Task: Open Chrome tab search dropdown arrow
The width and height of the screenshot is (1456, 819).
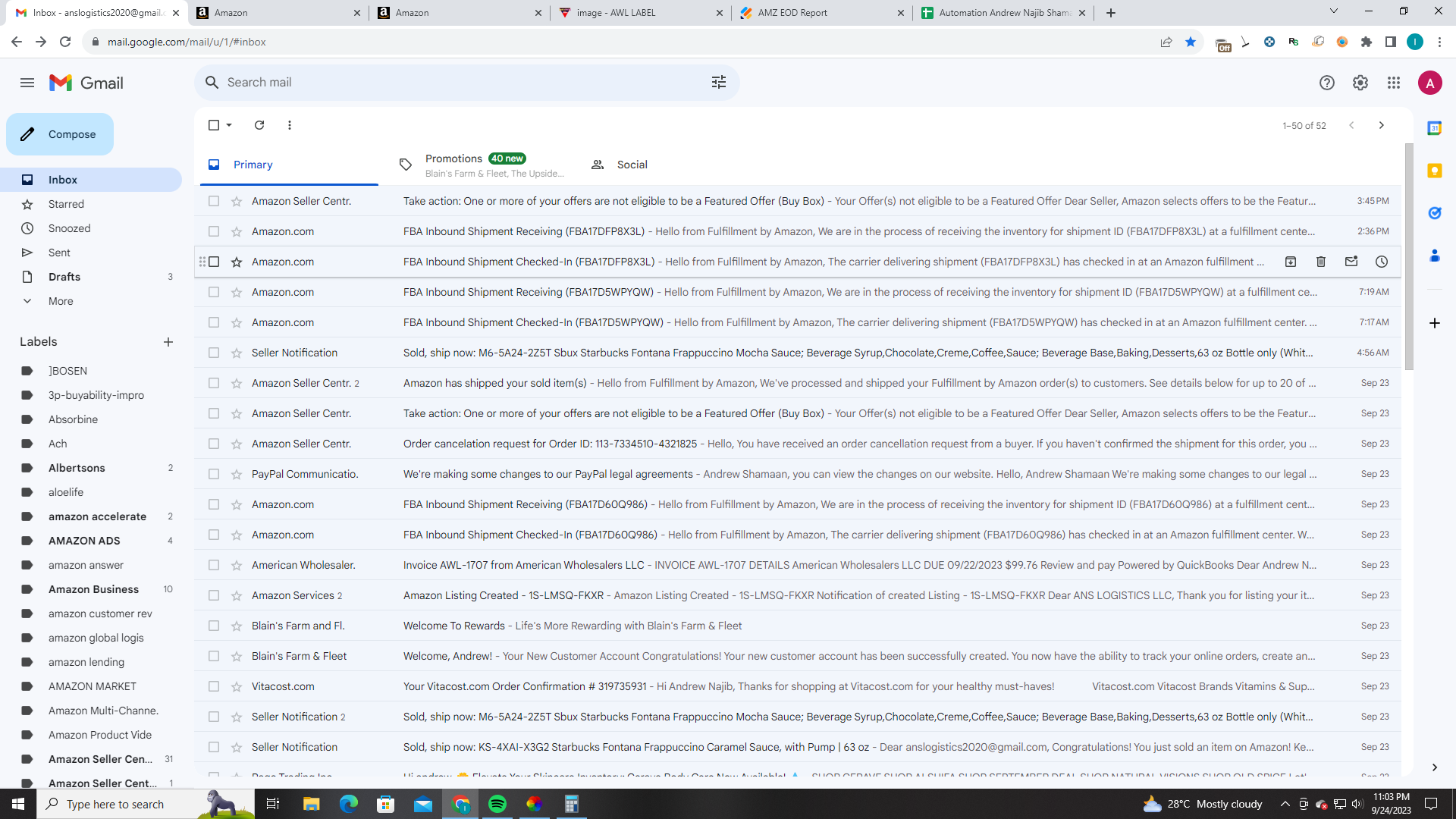Action: pyautogui.click(x=1334, y=11)
